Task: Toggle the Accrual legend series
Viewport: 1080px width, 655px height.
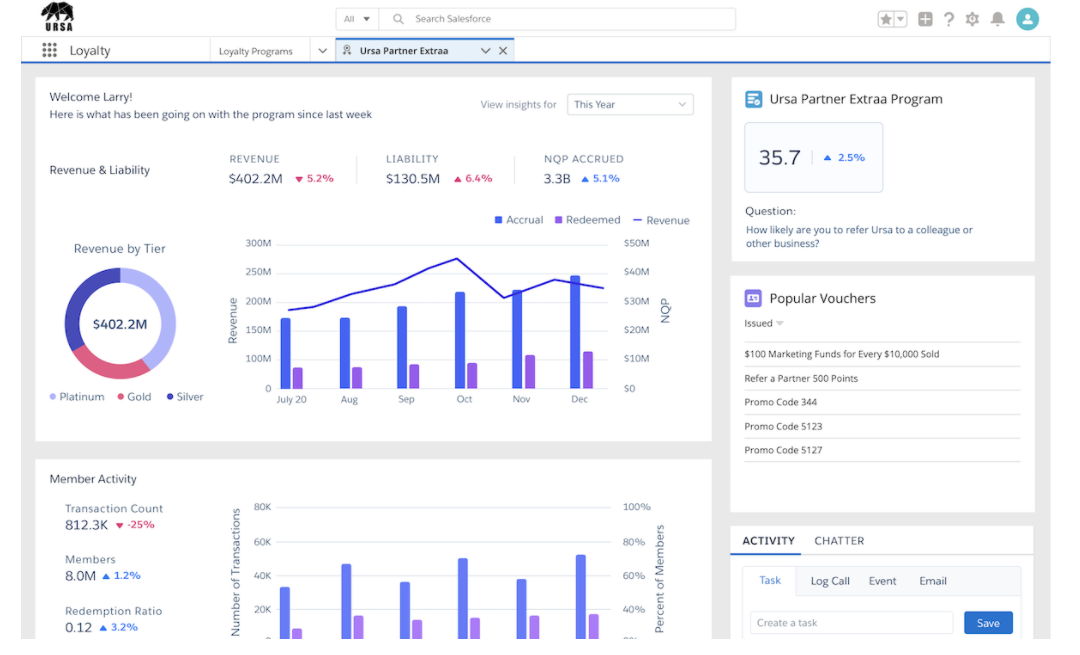Action: tap(519, 220)
